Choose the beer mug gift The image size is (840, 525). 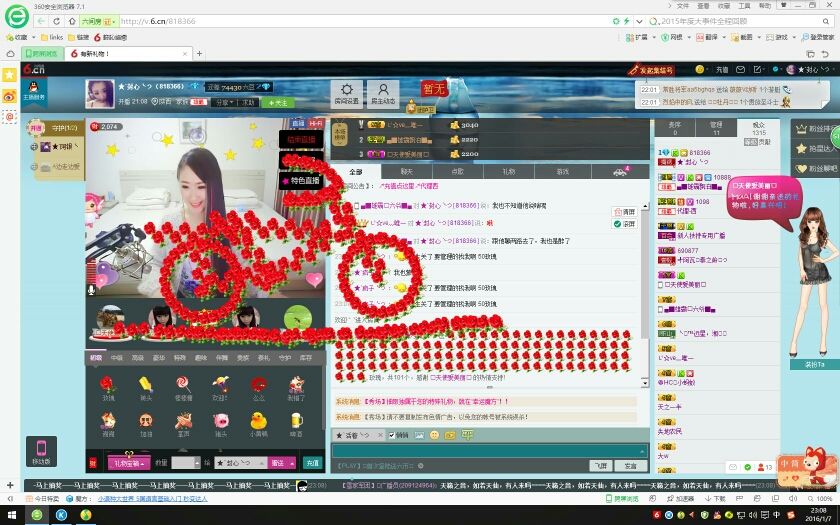296,421
